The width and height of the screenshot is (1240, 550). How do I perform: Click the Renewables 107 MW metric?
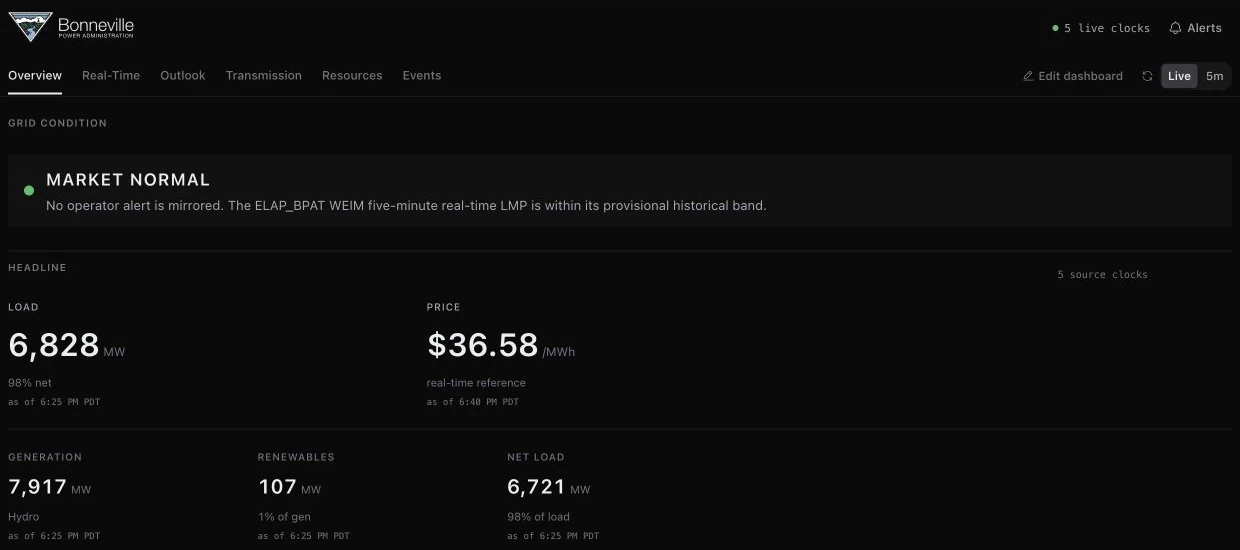(x=290, y=488)
